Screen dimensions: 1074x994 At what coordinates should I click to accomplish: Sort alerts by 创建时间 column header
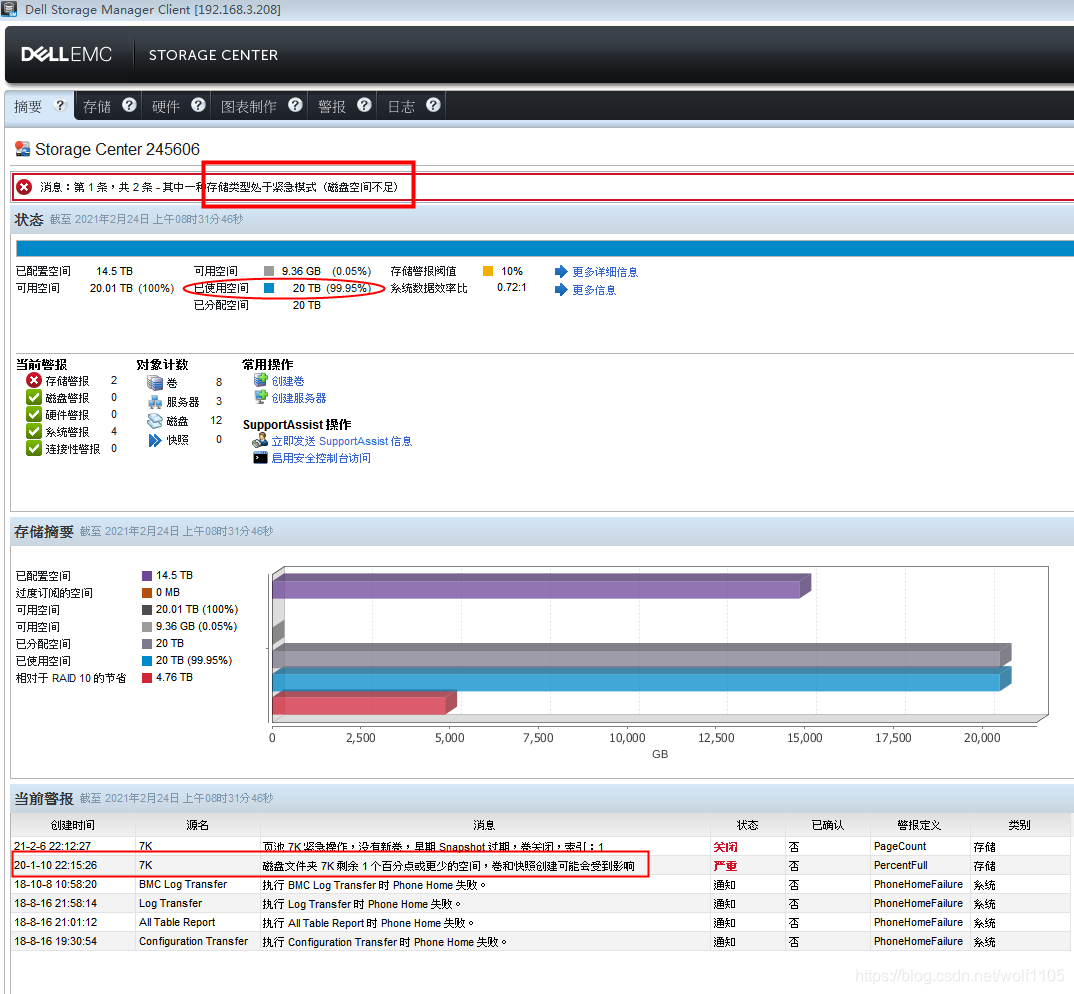tap(73, 825)
